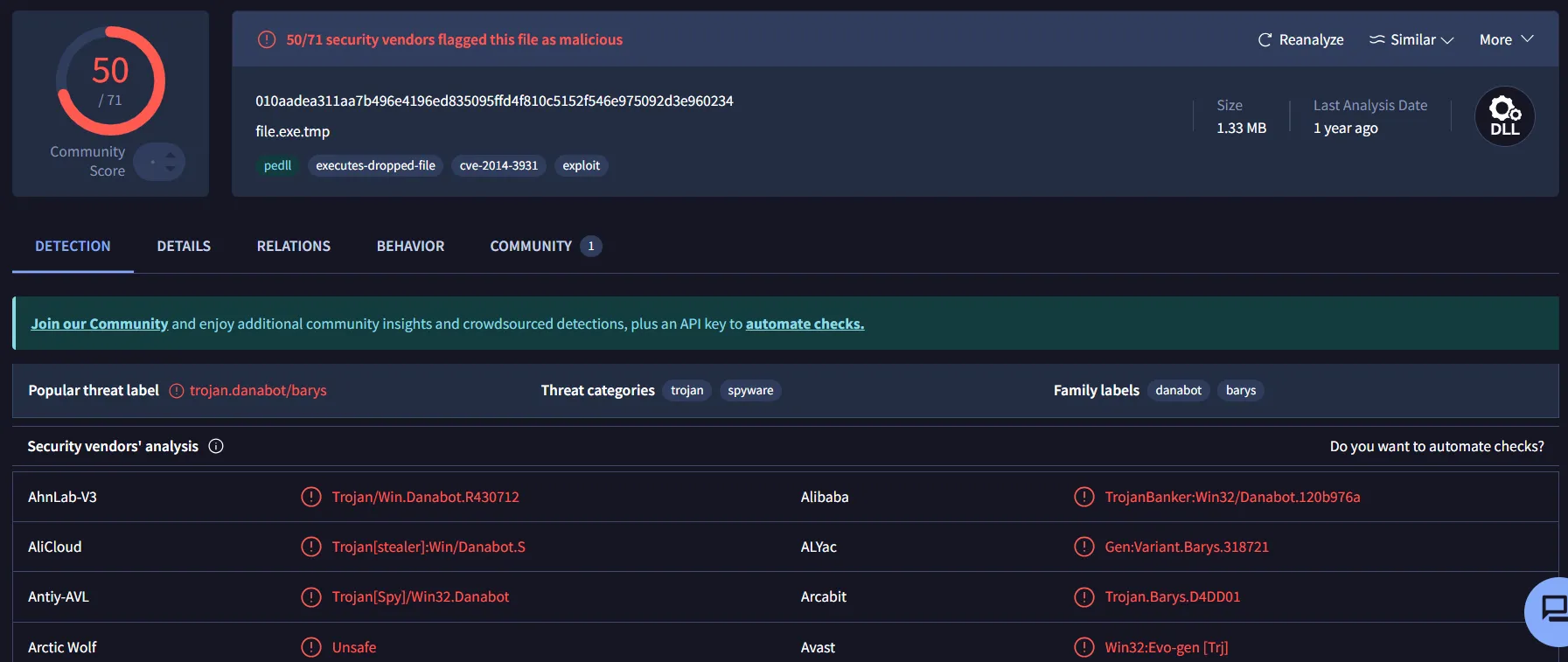Viewport: 1568px width, 662px height.
Task: Follow the Join our Community link
Action: 99,324
